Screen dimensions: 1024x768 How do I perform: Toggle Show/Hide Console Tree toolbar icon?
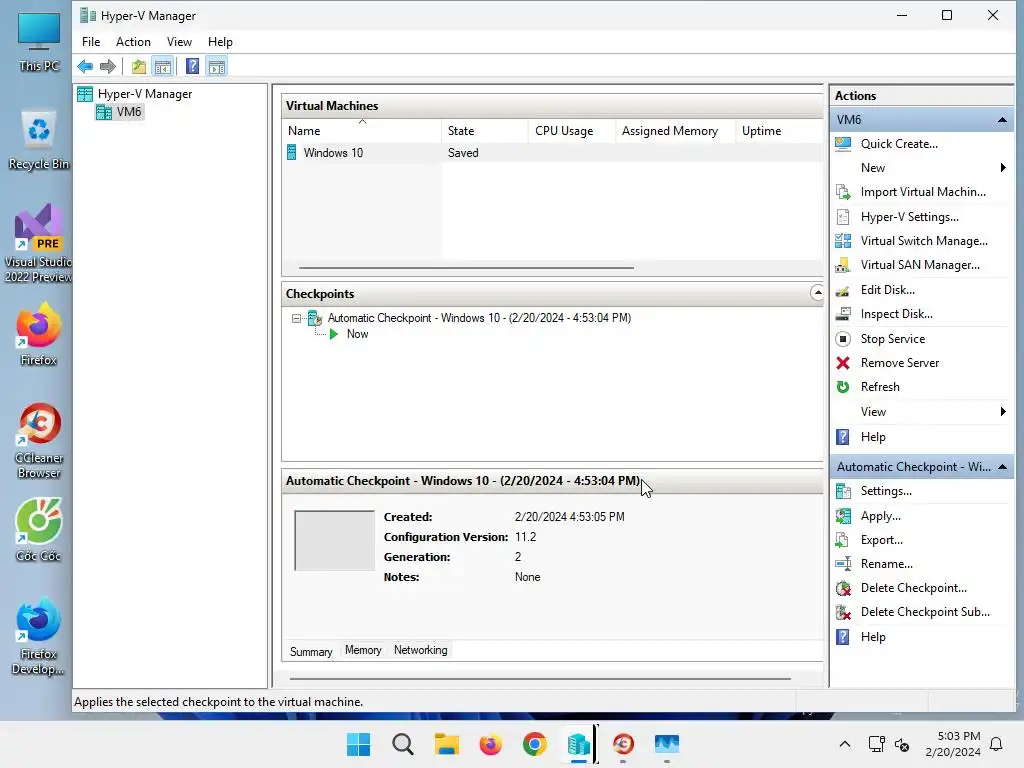[163, 66]
